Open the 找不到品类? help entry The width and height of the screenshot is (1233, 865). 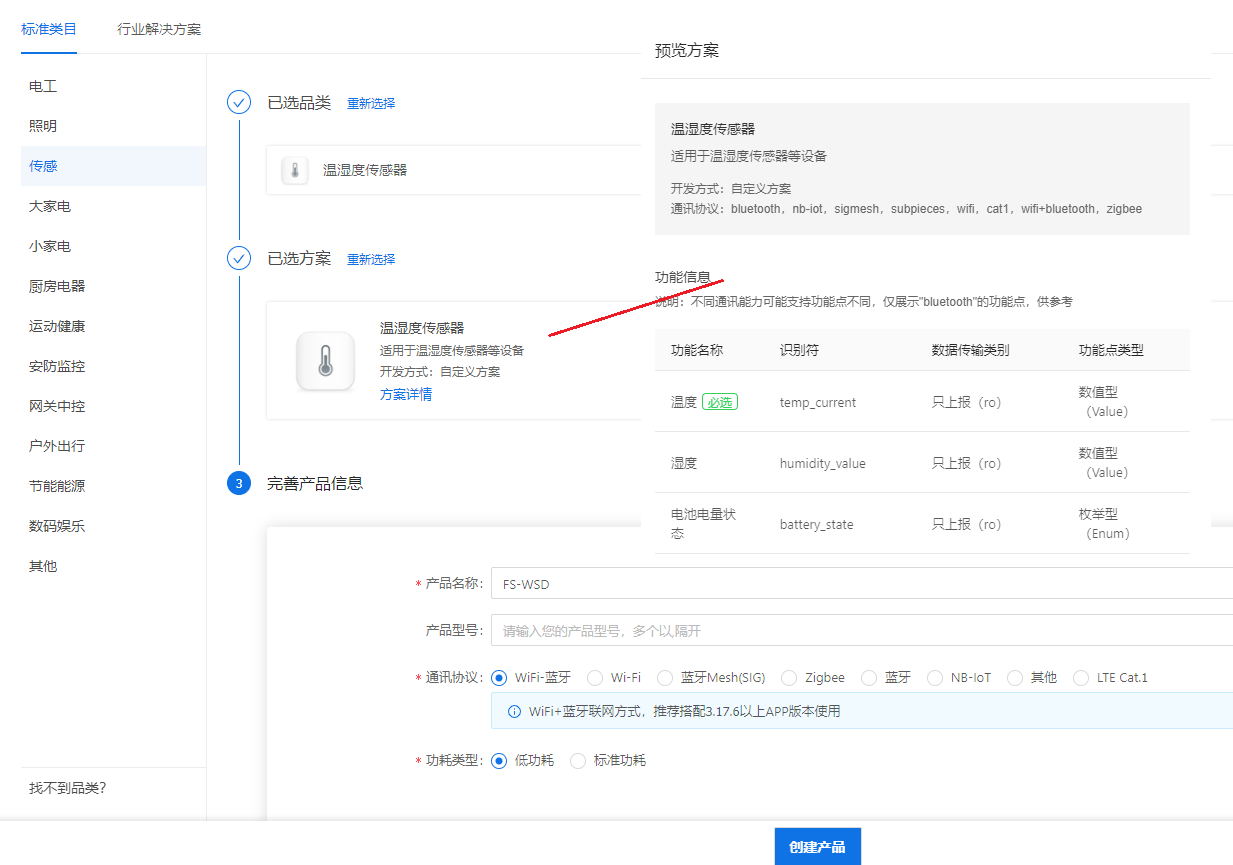pyautogui.click(x=67, y=788)
